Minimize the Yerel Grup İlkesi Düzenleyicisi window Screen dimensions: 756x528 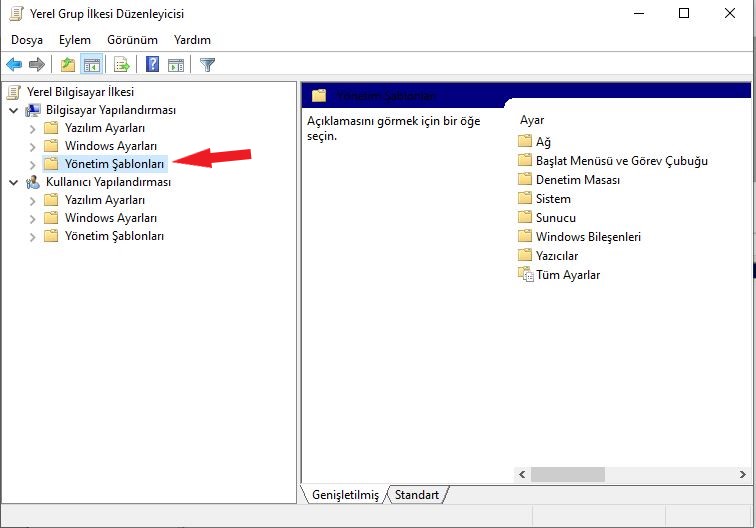639,14
